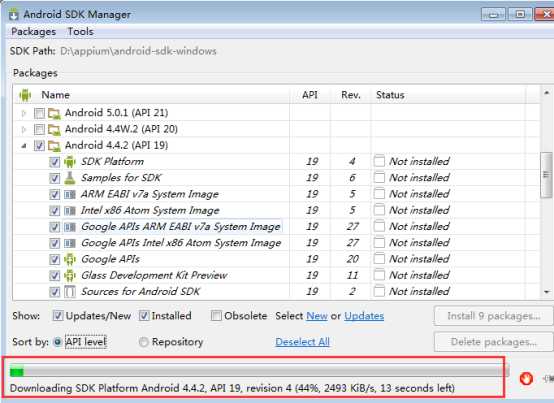Click the Android 4.4.2 folder icon
Viewport: 554px width, 403px height.
point(54,146)
